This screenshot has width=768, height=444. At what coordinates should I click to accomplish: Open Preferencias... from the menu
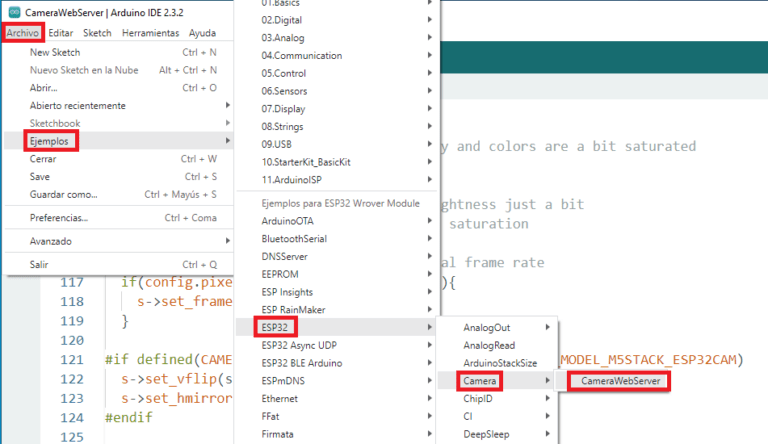pos(59,217)
